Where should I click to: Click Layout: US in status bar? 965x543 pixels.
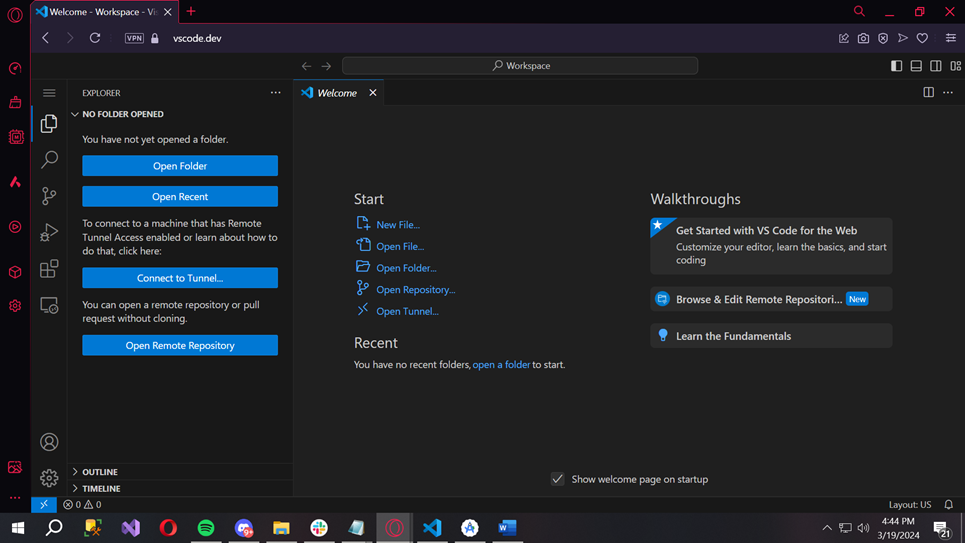[x=910, y=504]
